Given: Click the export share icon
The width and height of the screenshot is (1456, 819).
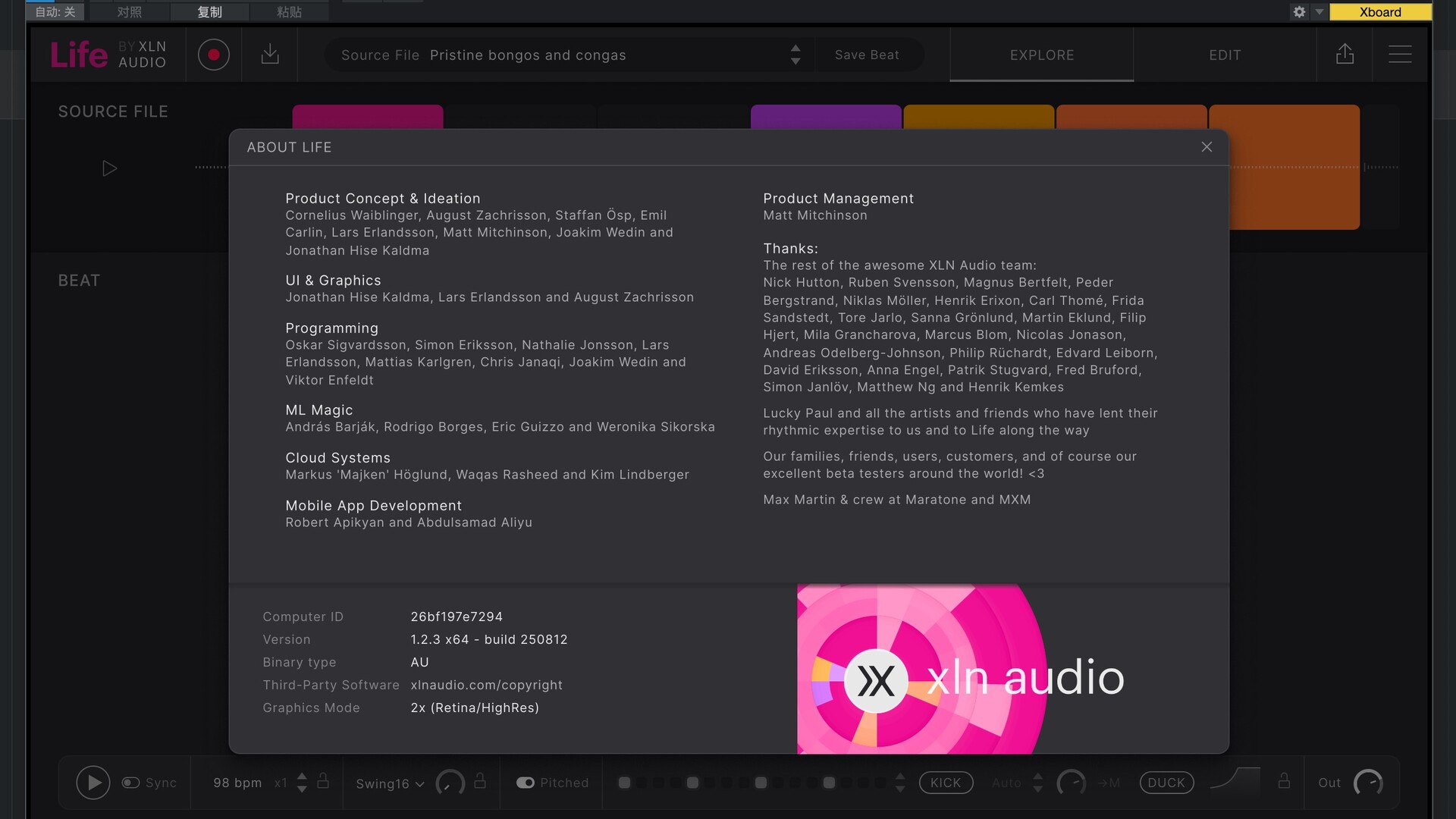Looking at the screenshot, I should tap(1345, 55).
